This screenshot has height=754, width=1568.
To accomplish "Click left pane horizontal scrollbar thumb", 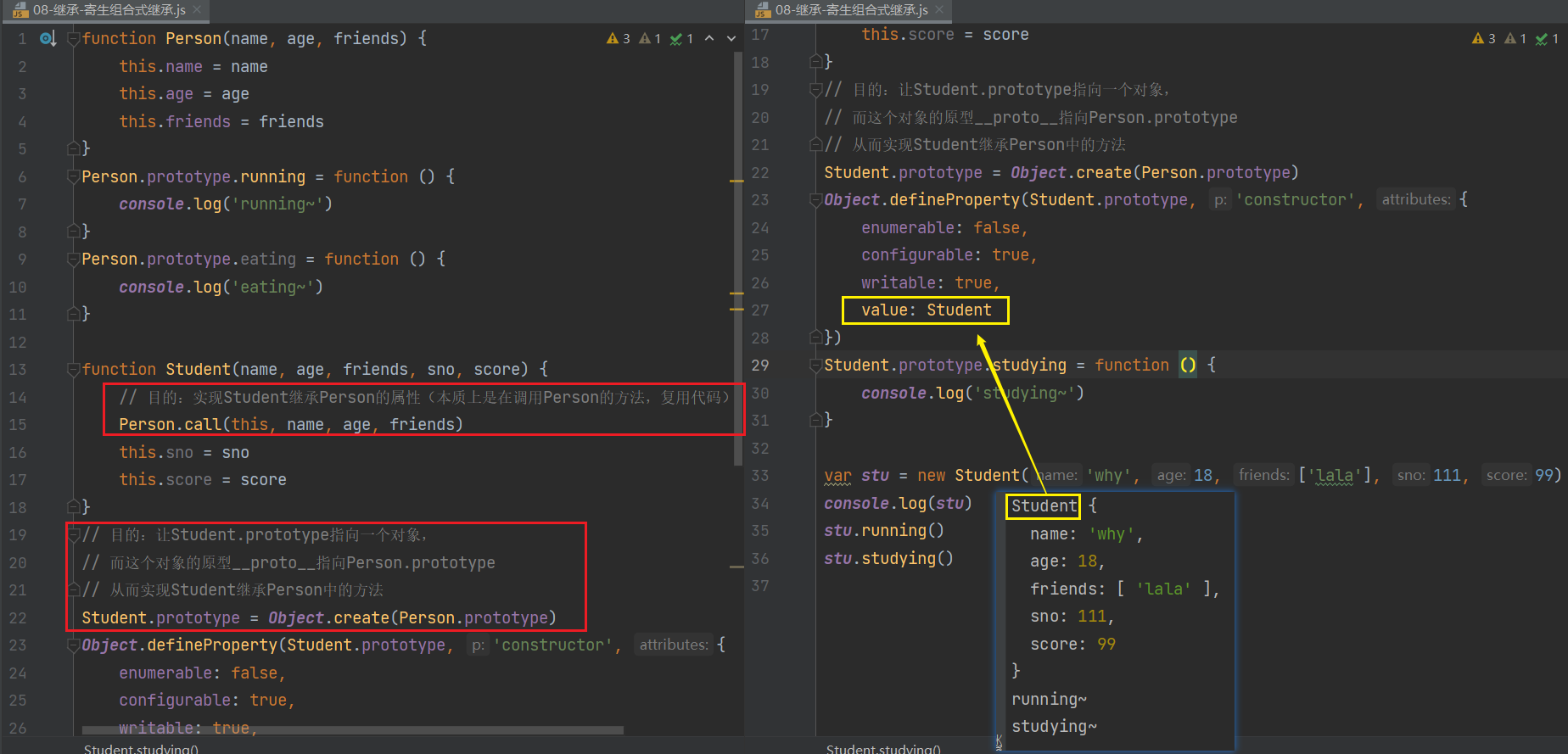I will pyautogui.click(x=352, y=729).
